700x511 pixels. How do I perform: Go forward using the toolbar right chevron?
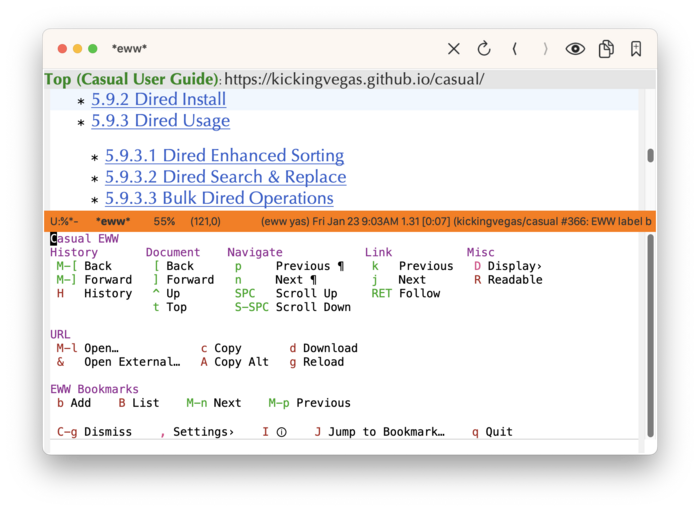point(545,49)
